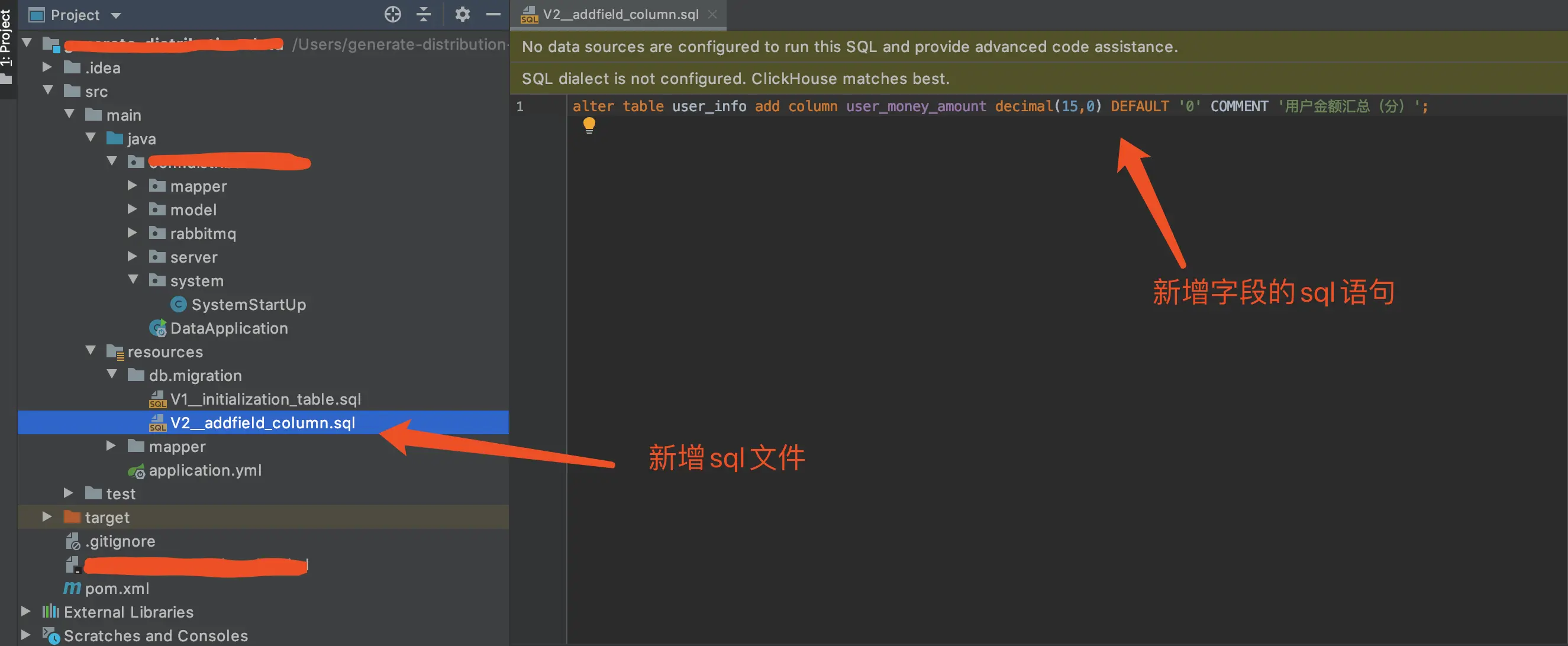Open Project panel settings gear
Screen dimensions: 1568x646
pyautogui.click(x=463, y=14)
